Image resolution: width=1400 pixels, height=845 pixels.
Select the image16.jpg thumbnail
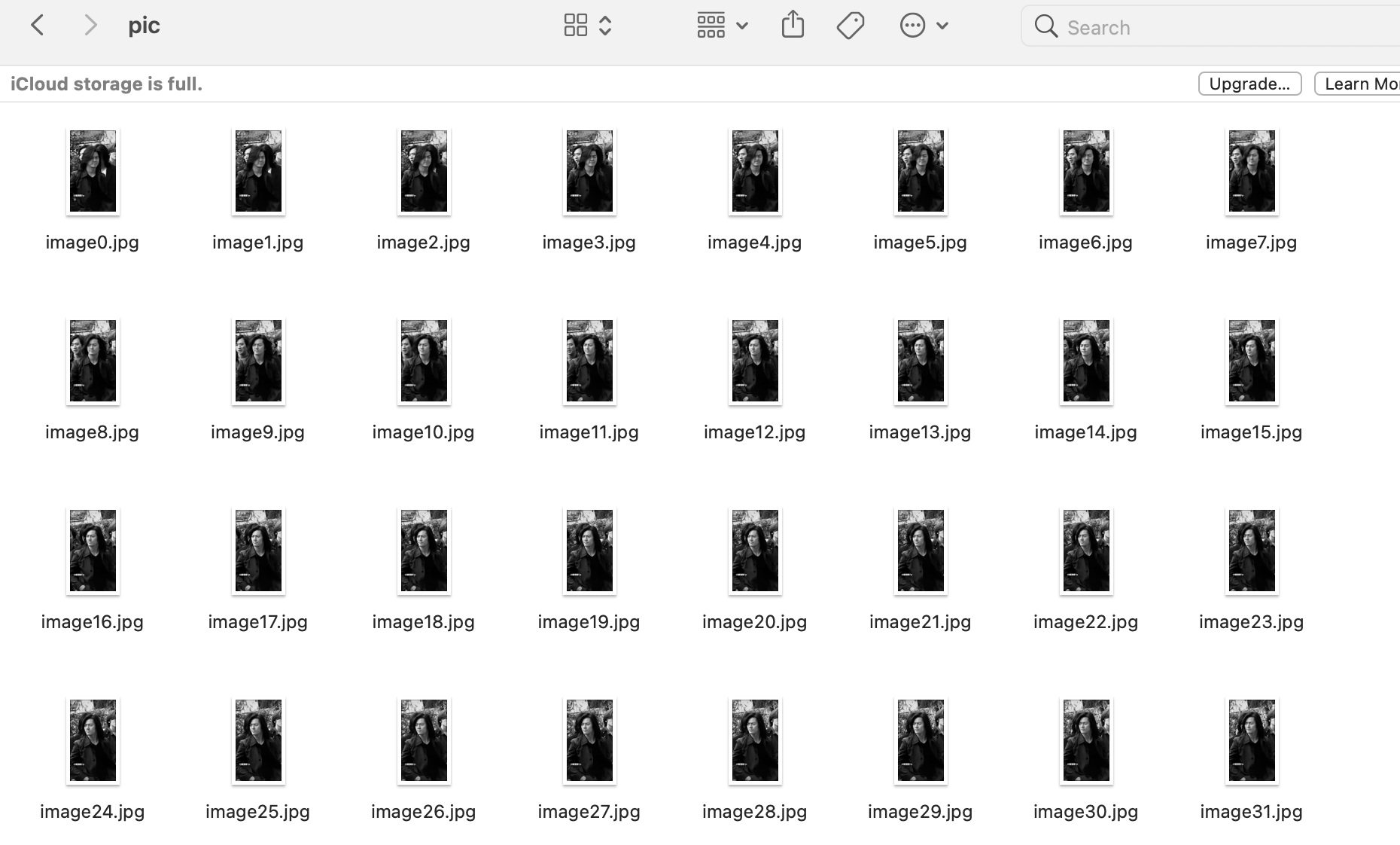93,551
